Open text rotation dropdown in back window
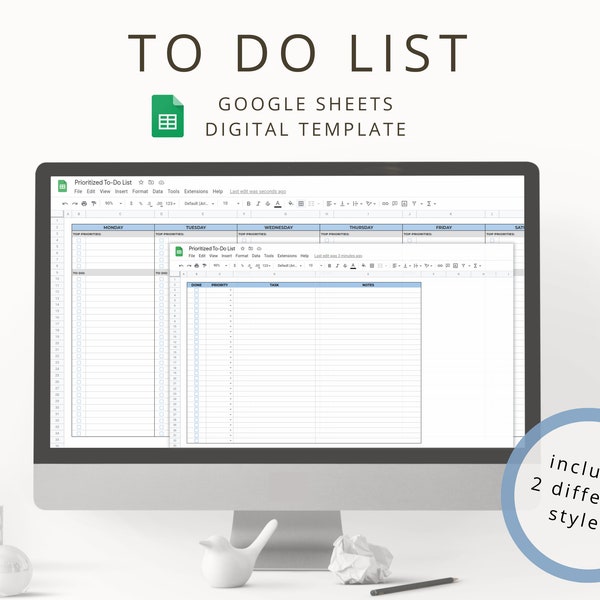The image size is (600, 600). click(x=371, y=204)
